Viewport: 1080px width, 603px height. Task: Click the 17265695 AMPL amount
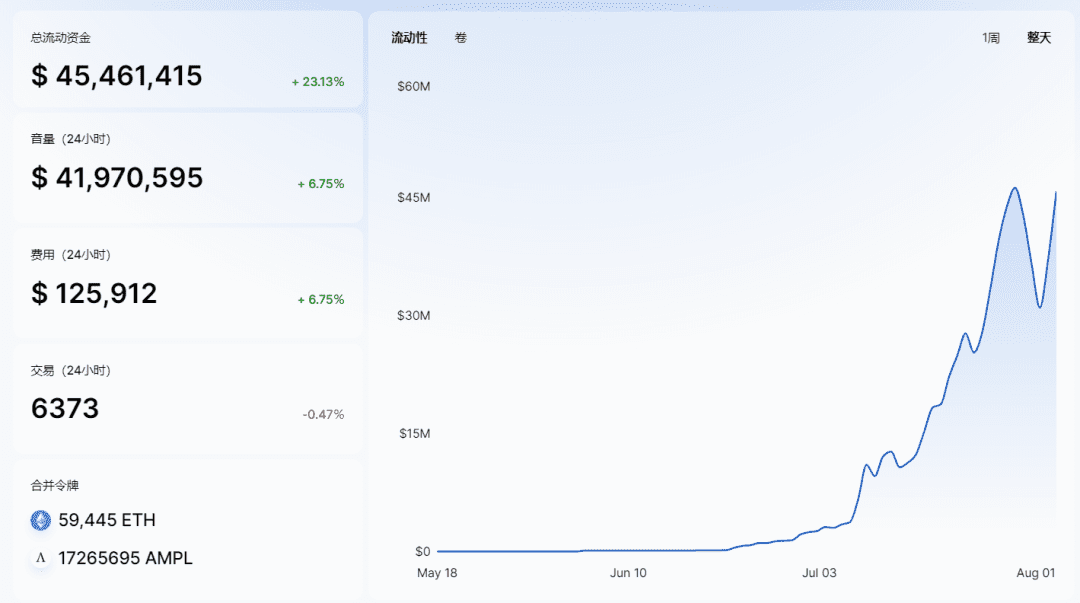[x=125, y=558]
